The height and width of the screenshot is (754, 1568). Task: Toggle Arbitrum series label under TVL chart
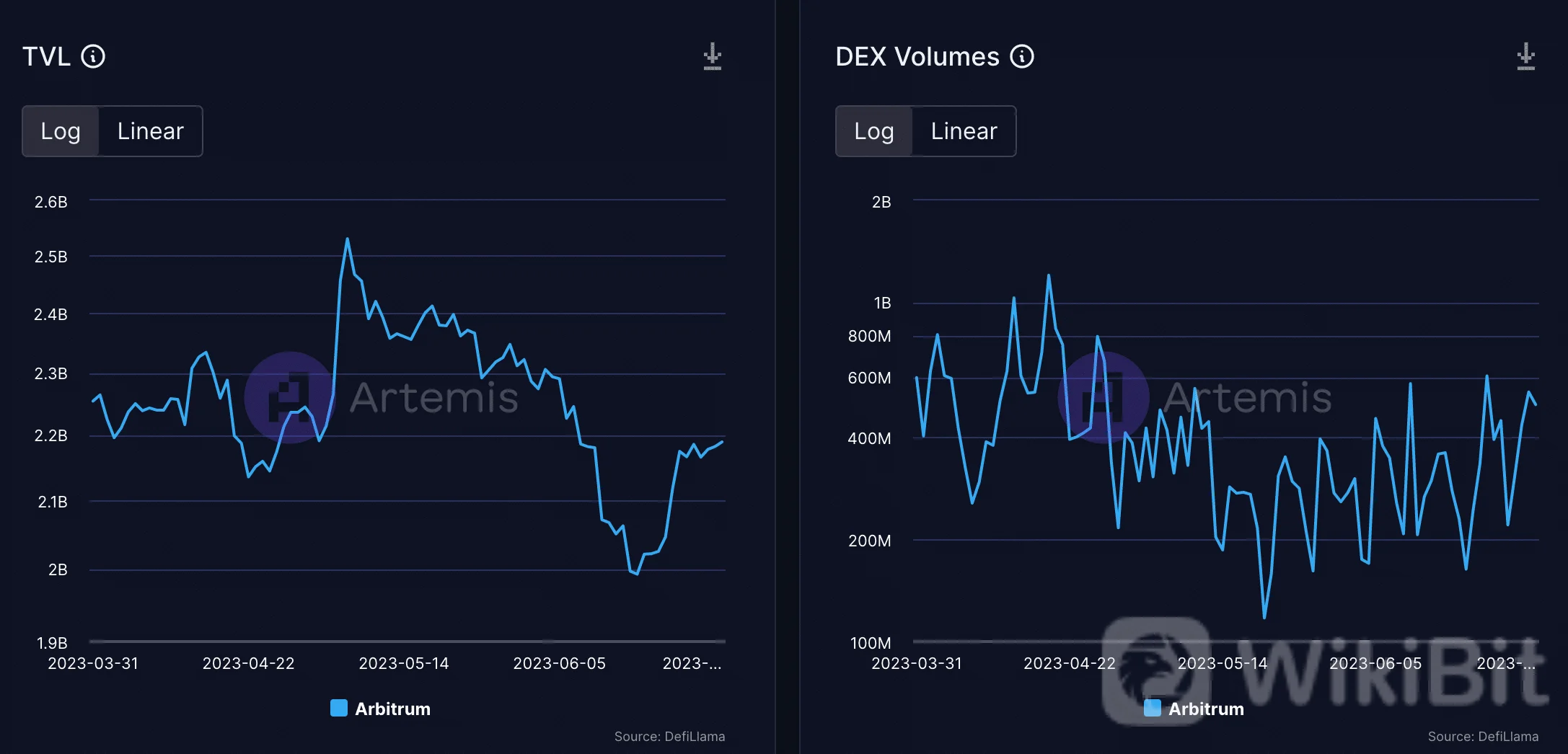click(392, 709)
